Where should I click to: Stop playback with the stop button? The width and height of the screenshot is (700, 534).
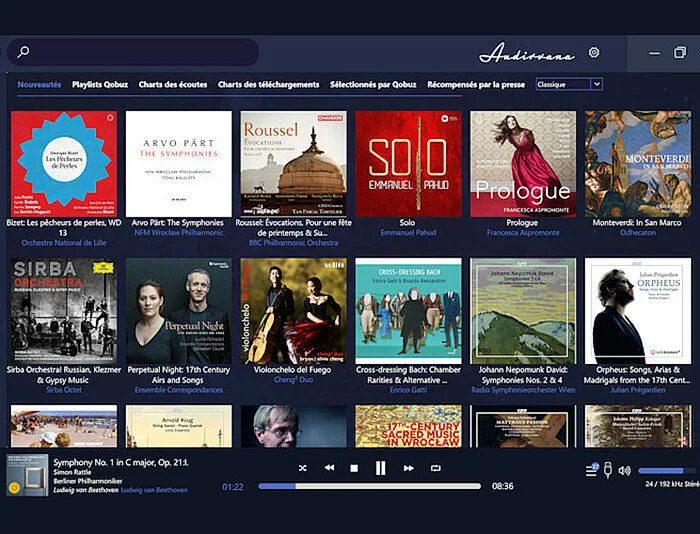click(354, 468)
